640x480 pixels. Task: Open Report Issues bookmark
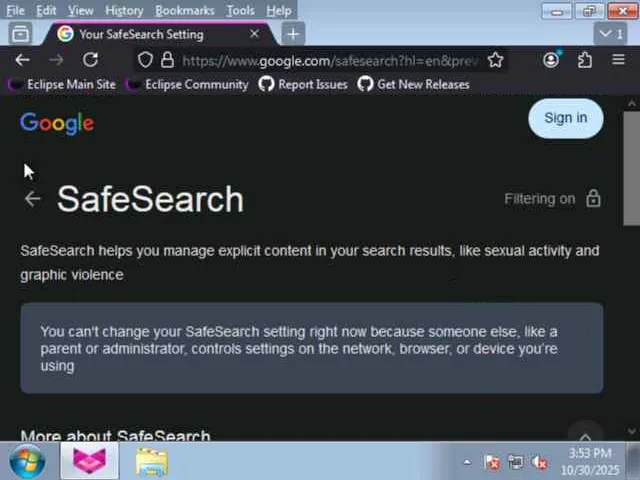pos(303,84)
